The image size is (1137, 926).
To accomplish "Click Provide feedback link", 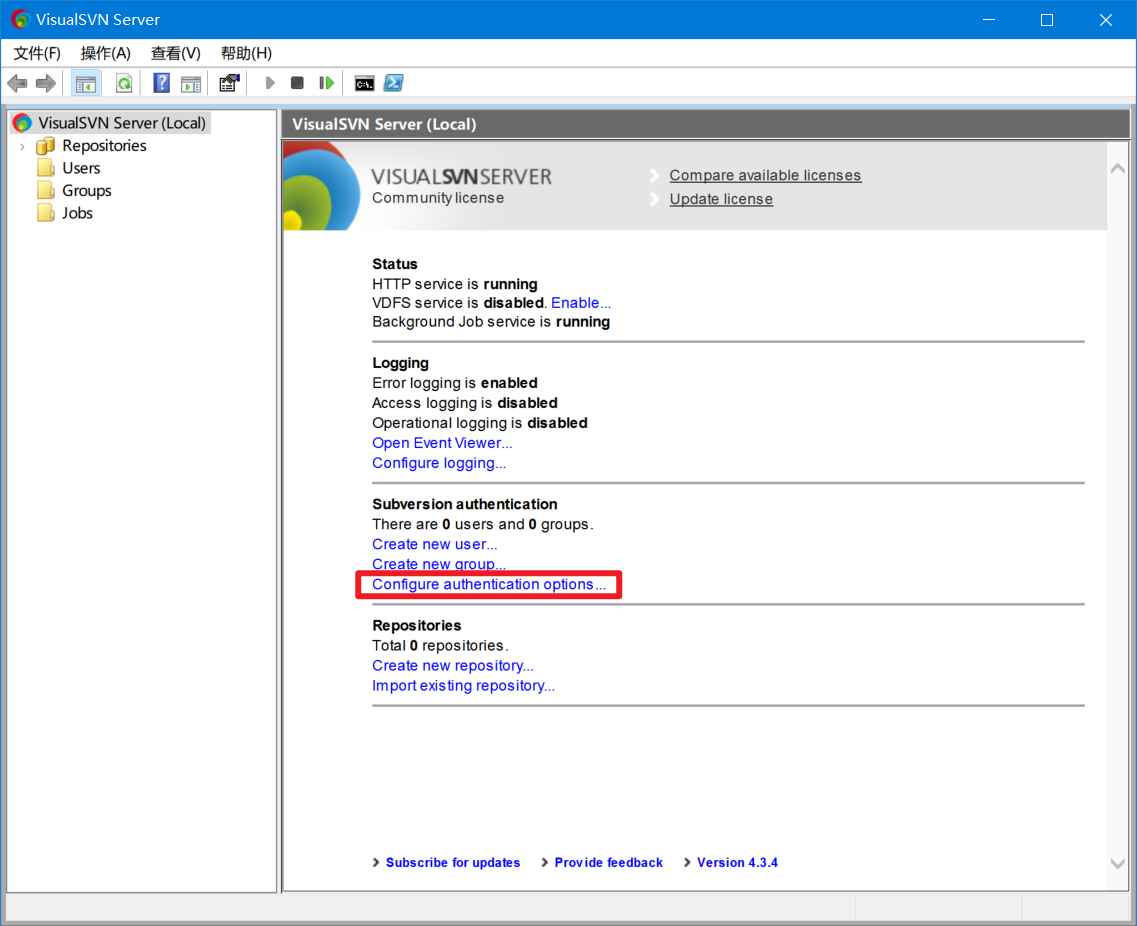I will click(x=608, y=863).
